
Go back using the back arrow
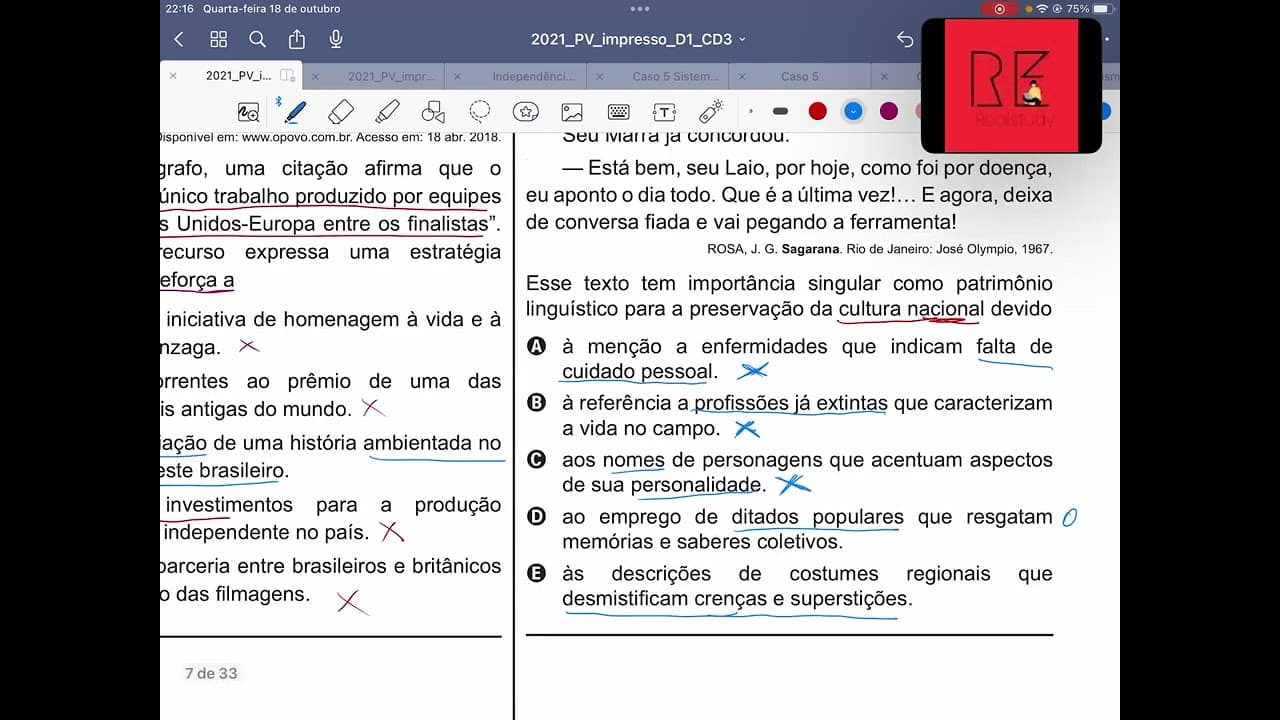(179, 39)
